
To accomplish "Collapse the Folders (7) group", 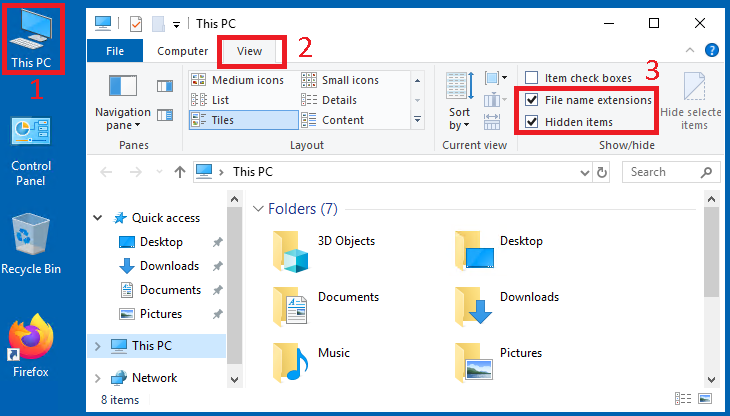I will [x=258, y=209].
